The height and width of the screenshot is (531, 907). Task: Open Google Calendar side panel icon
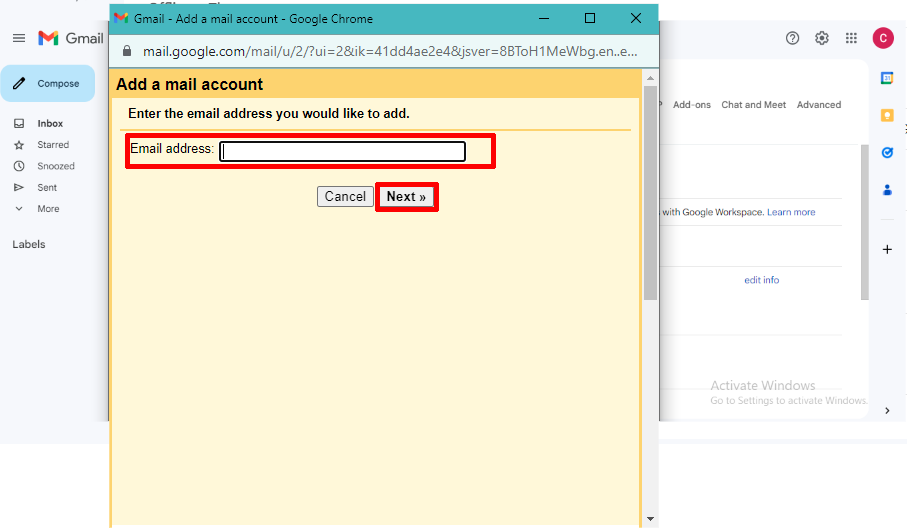pos(887,78)
